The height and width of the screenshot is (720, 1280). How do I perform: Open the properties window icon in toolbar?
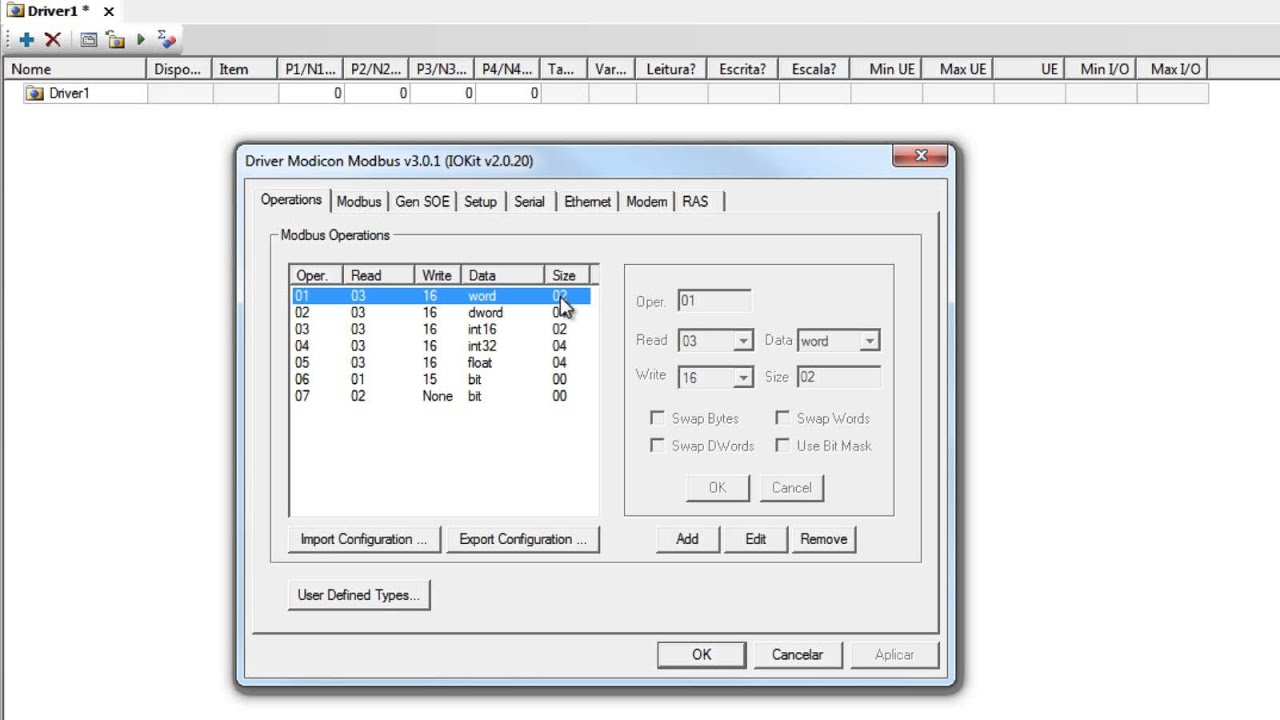88,40
